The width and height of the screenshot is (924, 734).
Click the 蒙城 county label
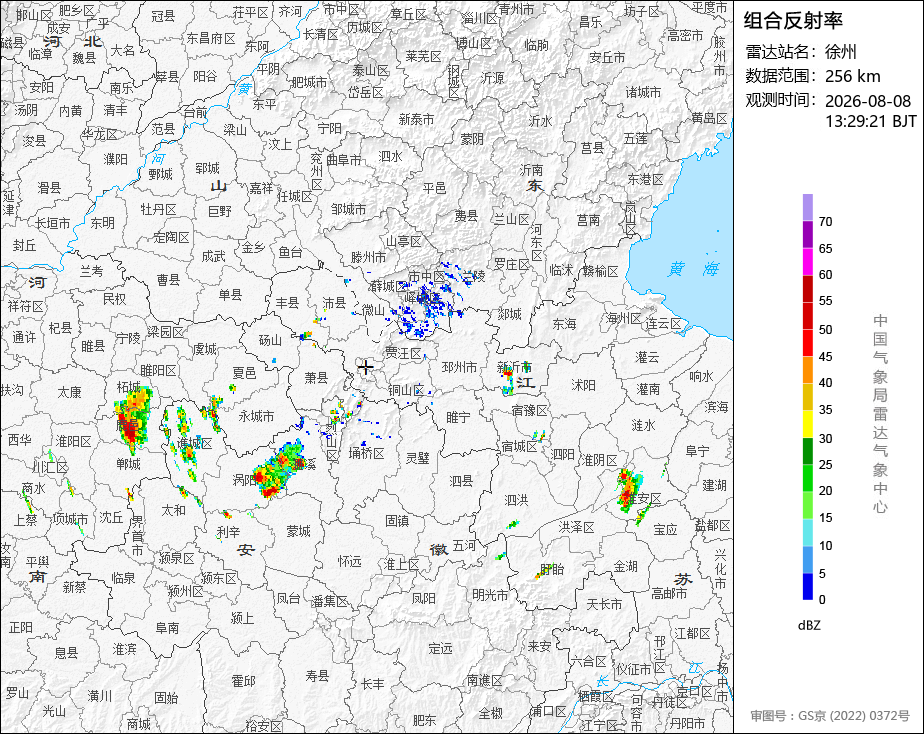(x=298, y=531)
